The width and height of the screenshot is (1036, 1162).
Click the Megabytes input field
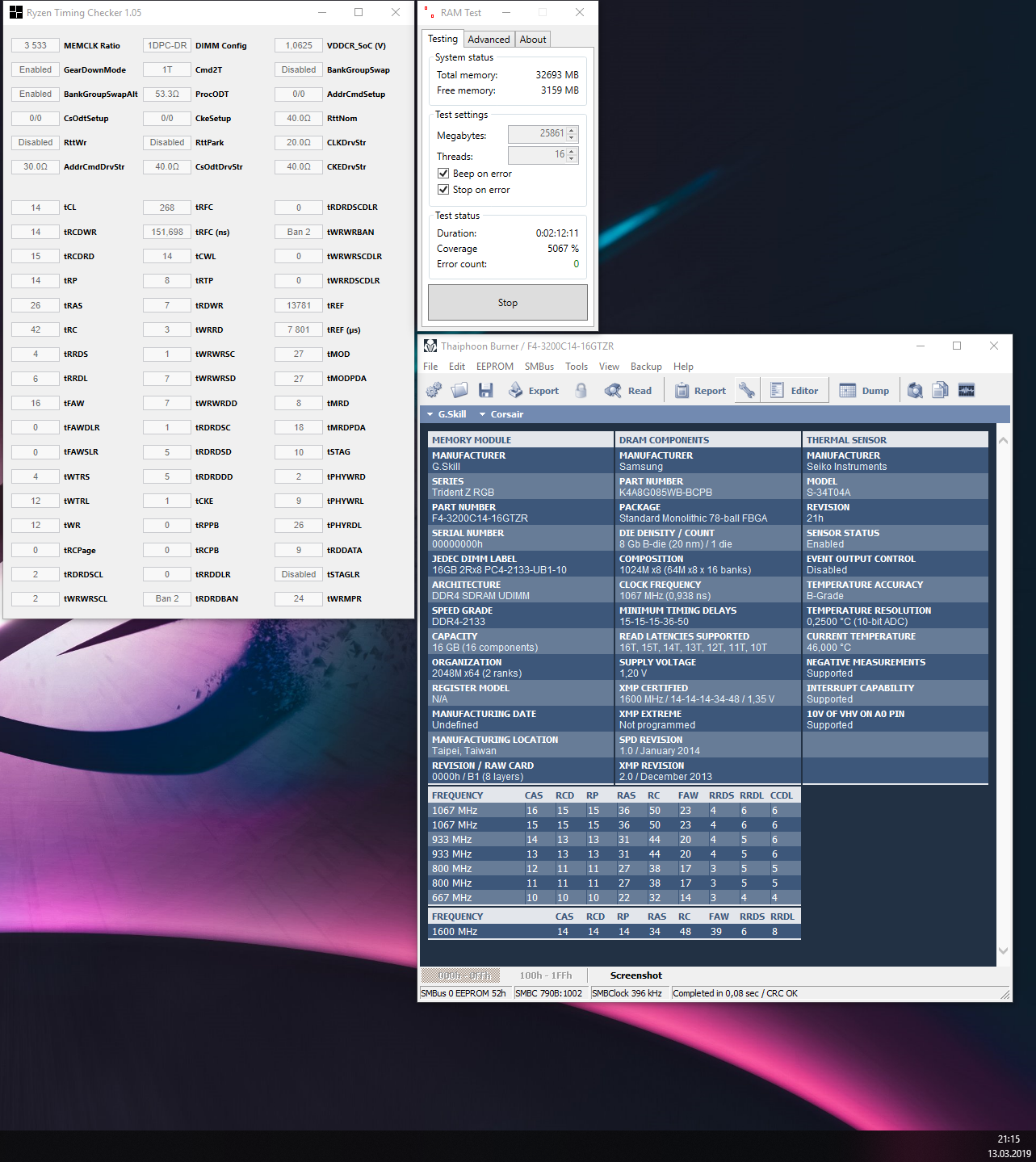537,134
